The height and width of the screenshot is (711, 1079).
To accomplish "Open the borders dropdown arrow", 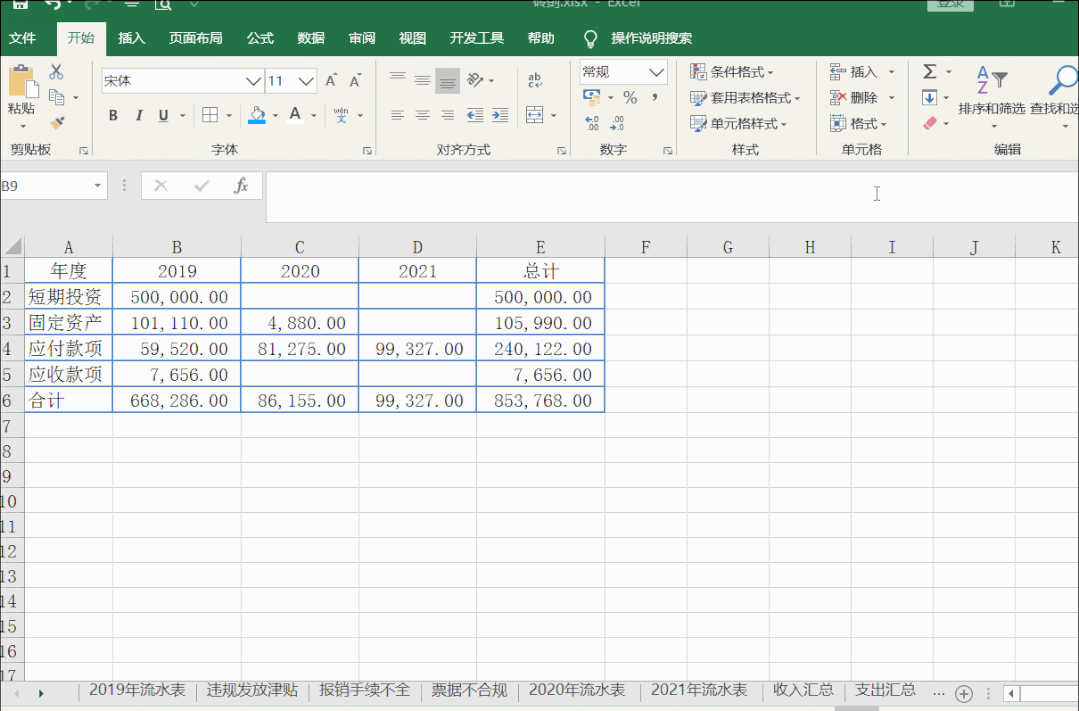I will (229, 116).
